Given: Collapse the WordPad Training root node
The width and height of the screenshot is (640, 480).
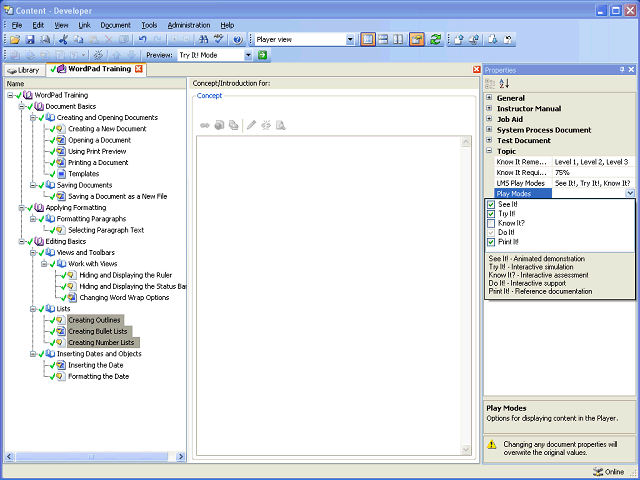Looking at the screenshot, I should pos(10,95).
